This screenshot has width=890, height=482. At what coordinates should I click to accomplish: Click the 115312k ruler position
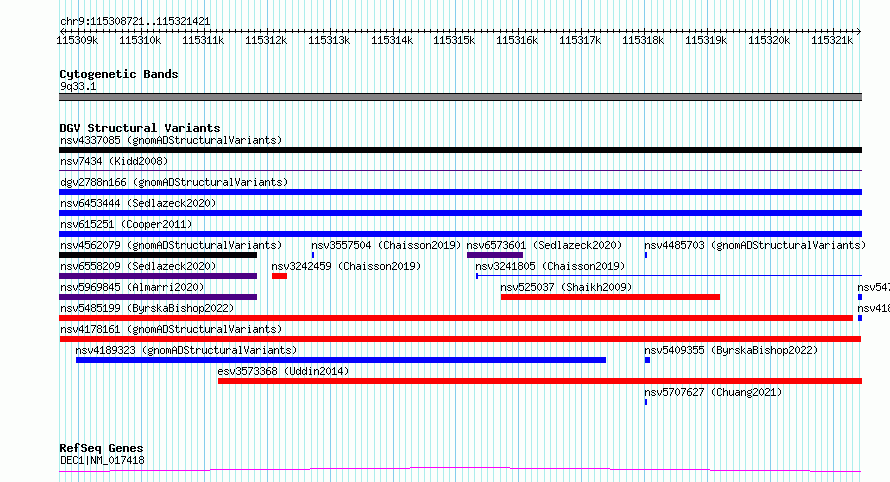click(266, 40)
